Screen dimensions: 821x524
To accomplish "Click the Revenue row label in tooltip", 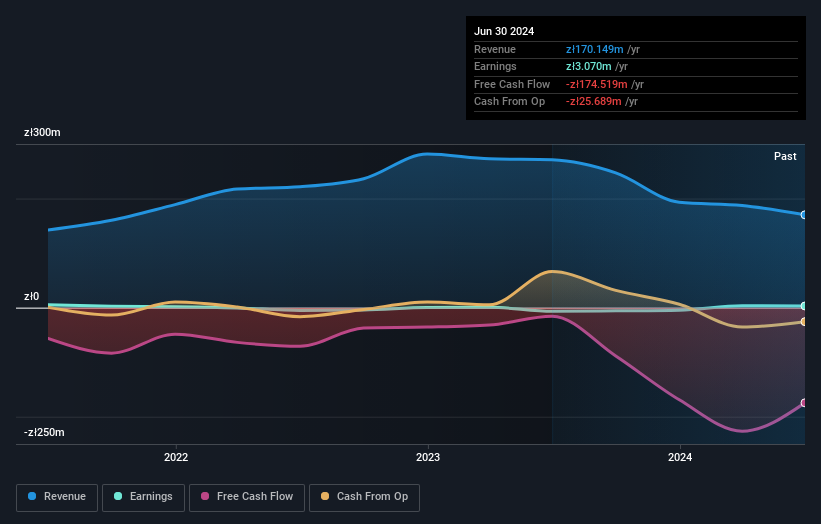I will pos(495,49).
